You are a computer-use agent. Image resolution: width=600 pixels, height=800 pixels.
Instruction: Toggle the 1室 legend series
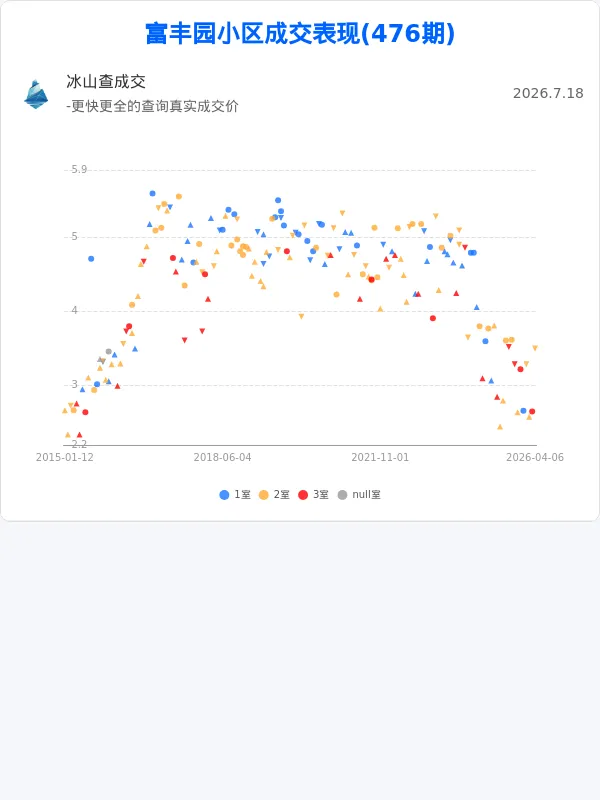click(x=235, y=494)
